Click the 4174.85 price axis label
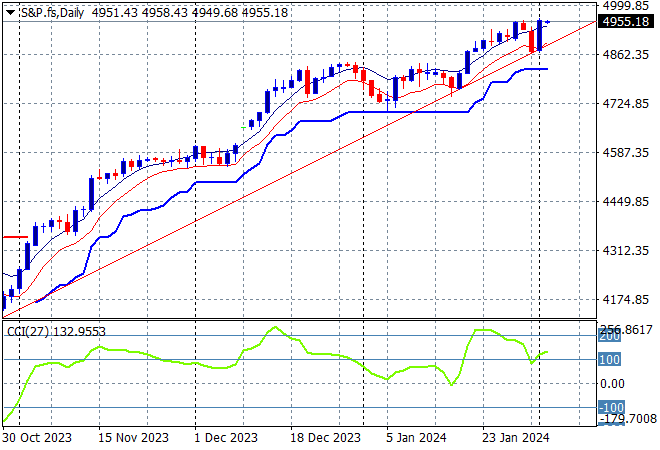 [x=627, y=300]
